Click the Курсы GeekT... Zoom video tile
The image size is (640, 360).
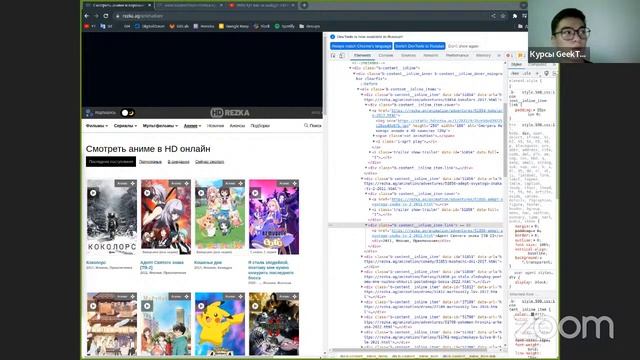(x=584, y=31)
